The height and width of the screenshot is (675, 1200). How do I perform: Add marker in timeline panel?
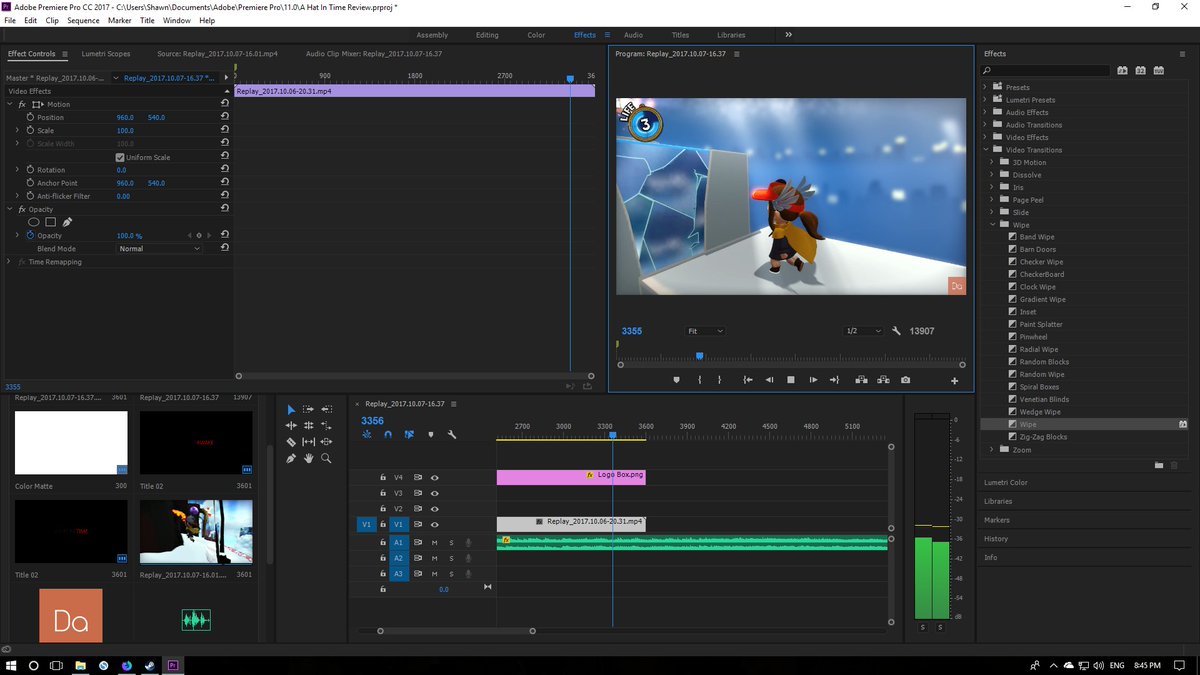431,435
